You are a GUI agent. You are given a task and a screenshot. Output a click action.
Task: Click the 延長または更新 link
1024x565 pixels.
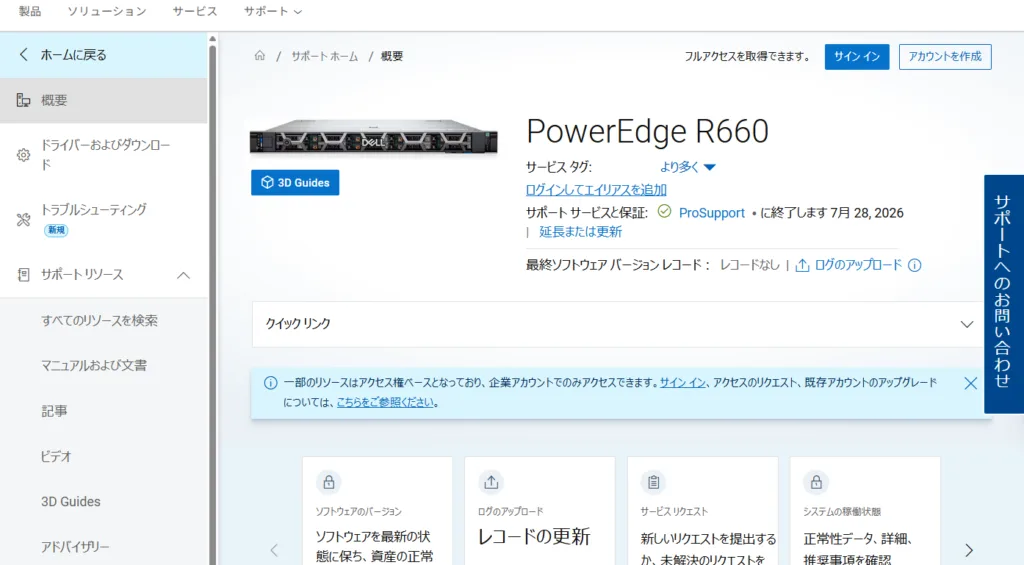(x=580, y=232)
